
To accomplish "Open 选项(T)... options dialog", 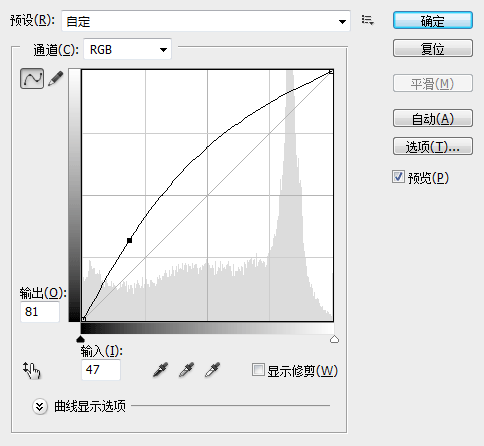I will pos(433,146).
